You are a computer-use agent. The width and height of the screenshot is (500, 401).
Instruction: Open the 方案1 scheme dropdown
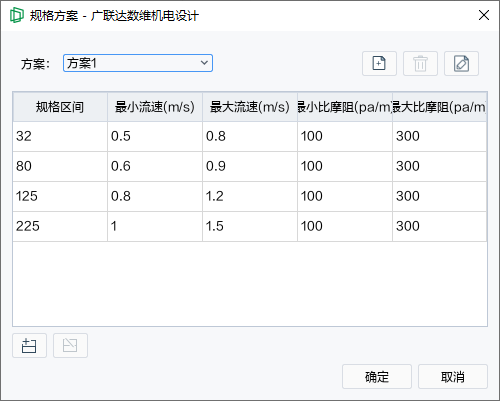(x=138, y=63)
